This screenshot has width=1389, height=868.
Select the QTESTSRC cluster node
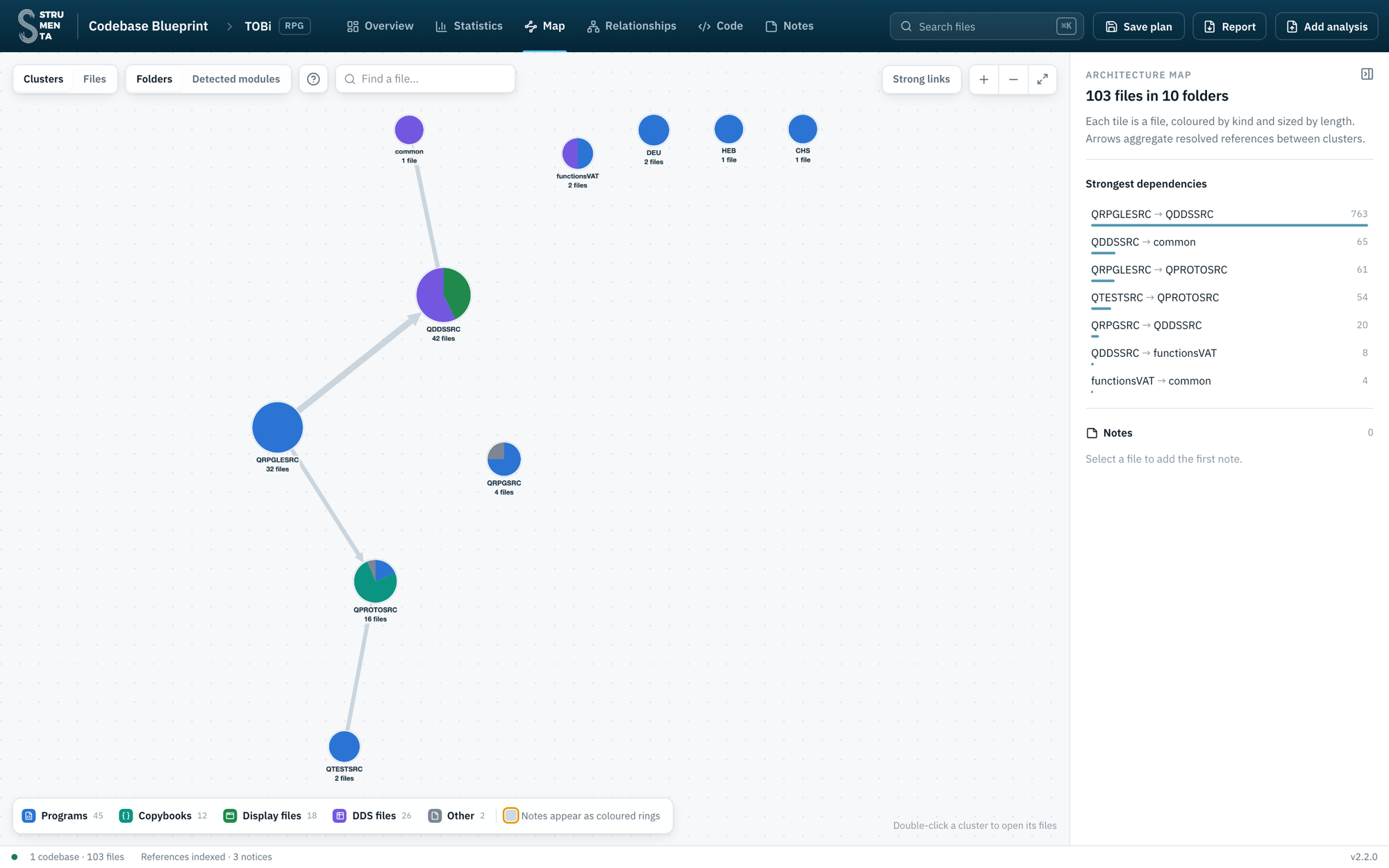point(344,747)
